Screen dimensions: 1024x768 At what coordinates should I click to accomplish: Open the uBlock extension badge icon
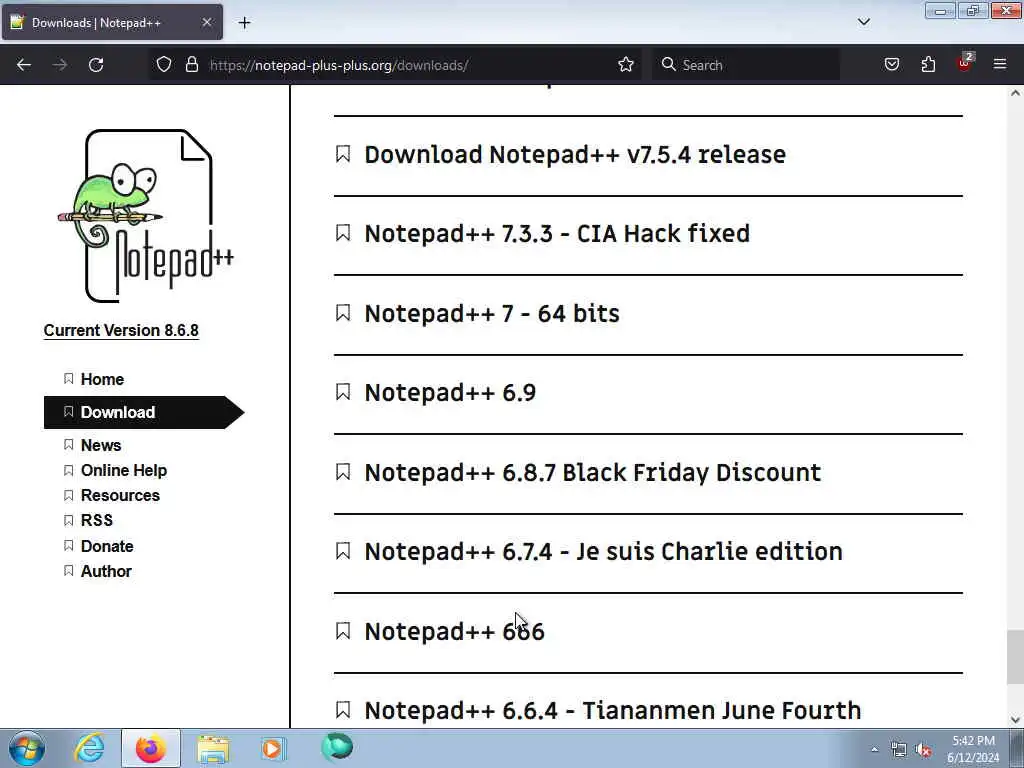coord(965,63)
